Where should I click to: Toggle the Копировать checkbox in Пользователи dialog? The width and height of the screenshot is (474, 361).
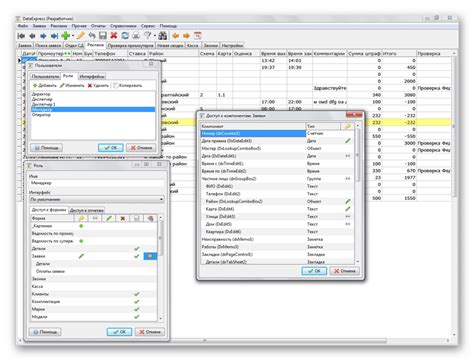[116, 86]
